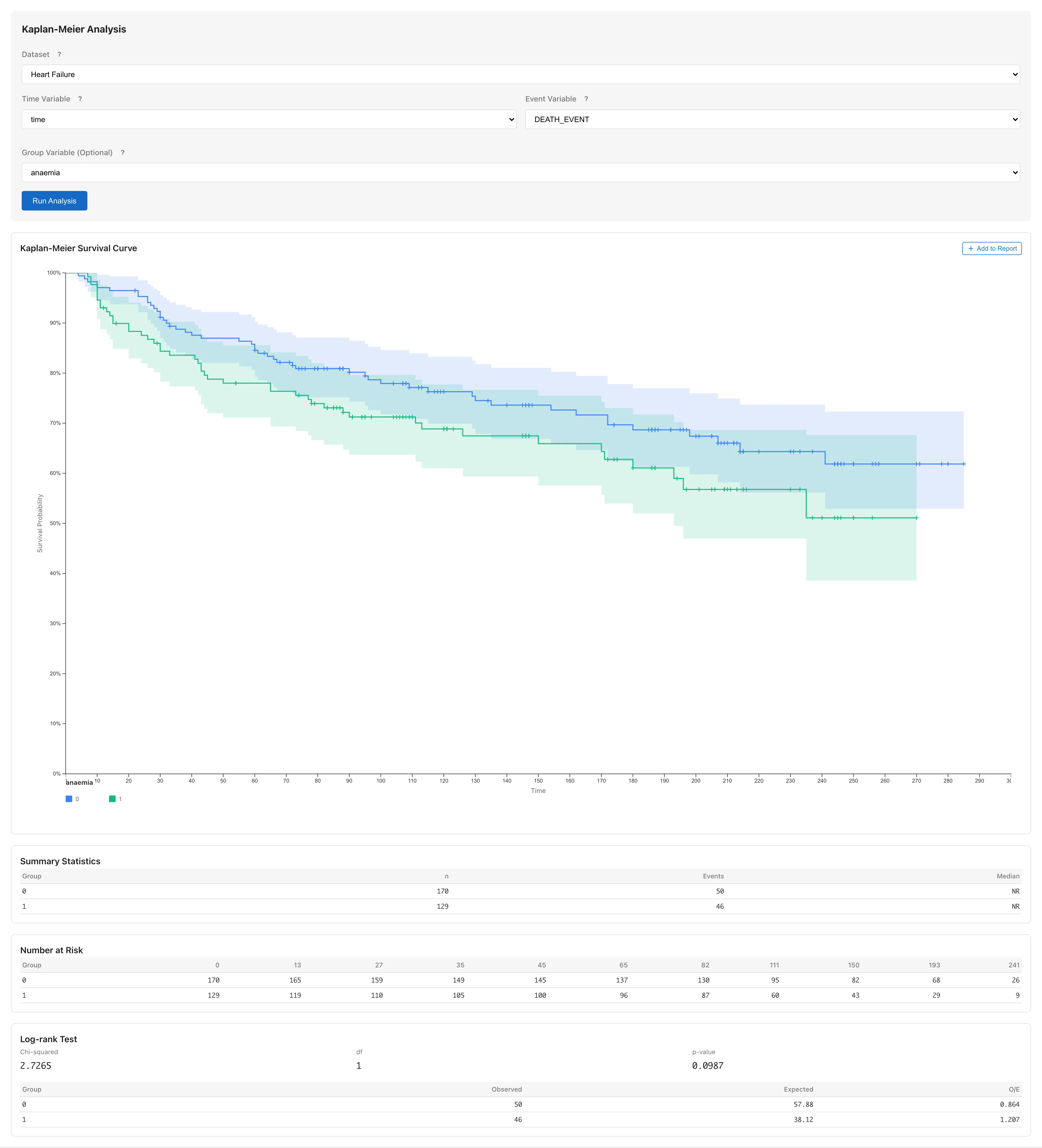This screenshot has height=1148, width=1042.
Task: Click the Median column header in Summary Statistics
Action: (x=1007, y=876)
